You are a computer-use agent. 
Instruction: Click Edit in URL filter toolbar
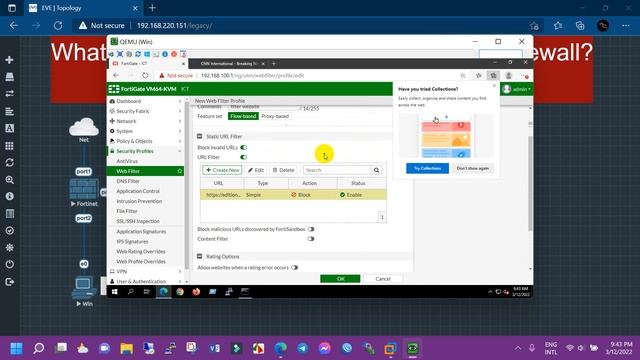[256, 170]
